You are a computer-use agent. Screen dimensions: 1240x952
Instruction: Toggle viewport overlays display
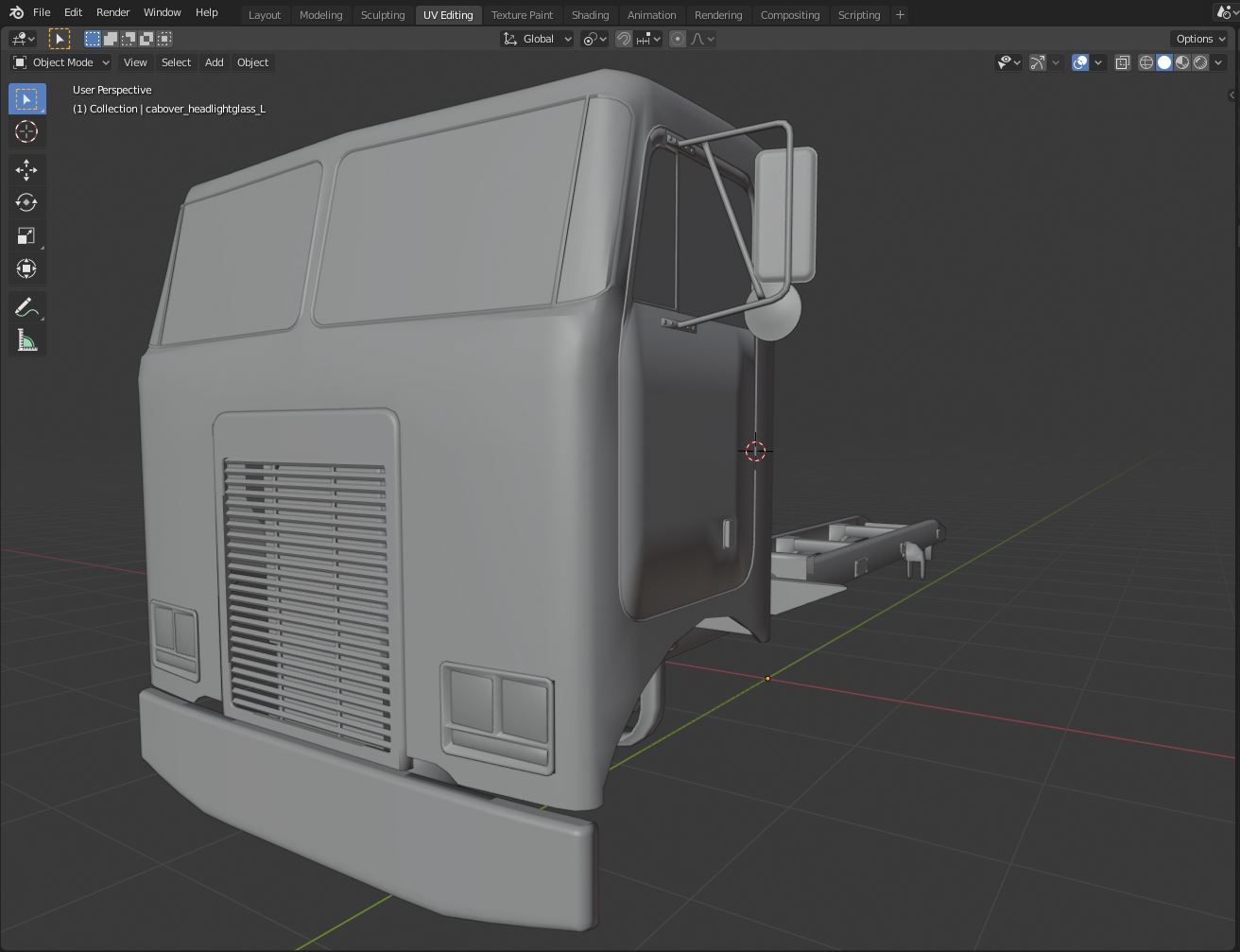(x=1080, y=62)
